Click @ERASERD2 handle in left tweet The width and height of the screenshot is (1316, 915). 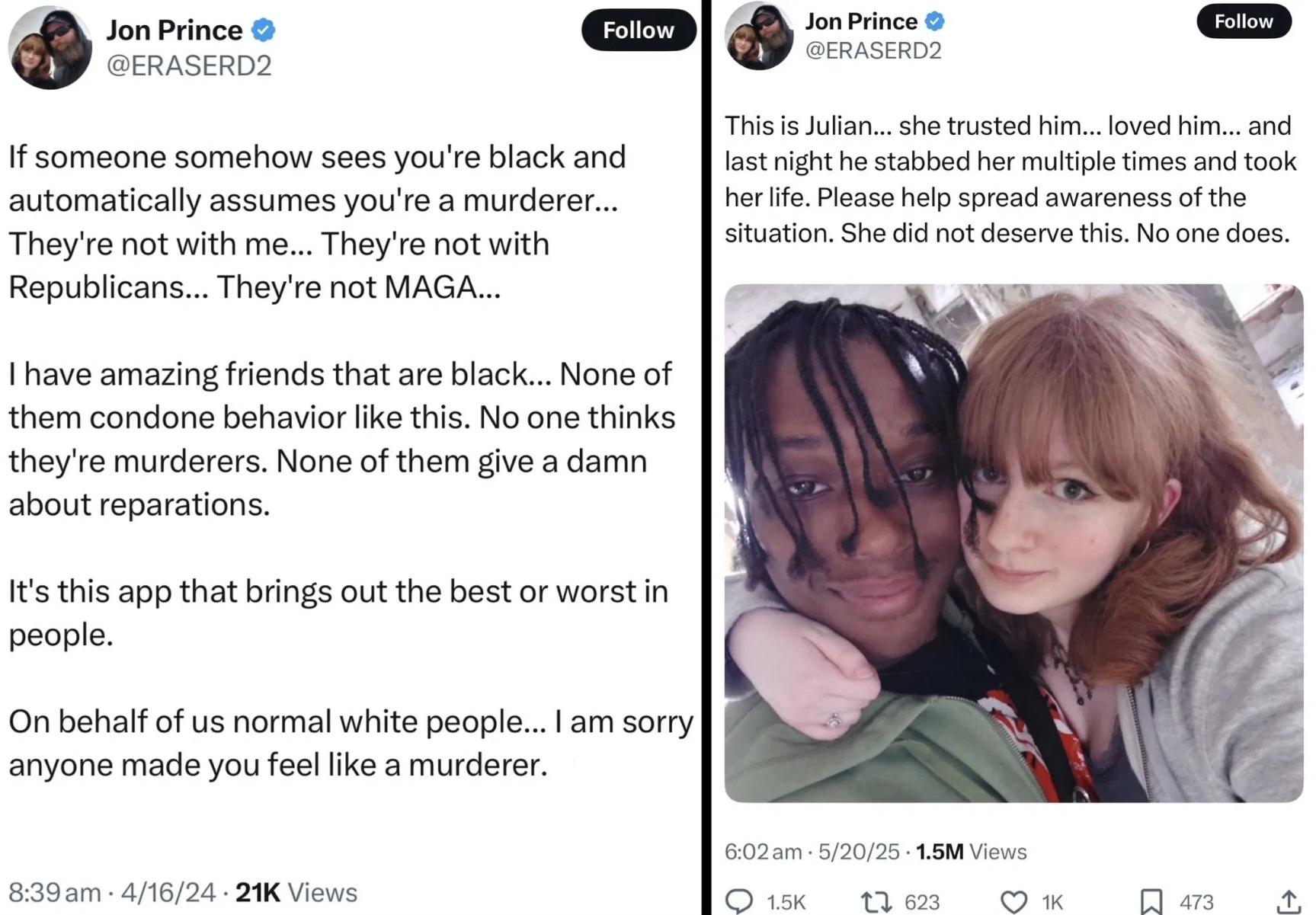point(189,66)
